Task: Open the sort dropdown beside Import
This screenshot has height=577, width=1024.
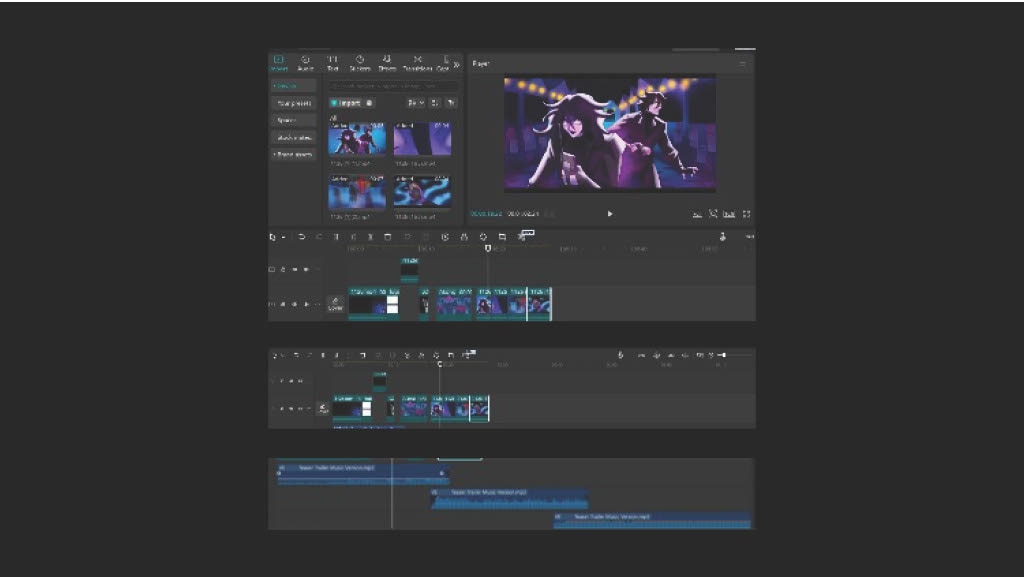Action: 415,103
